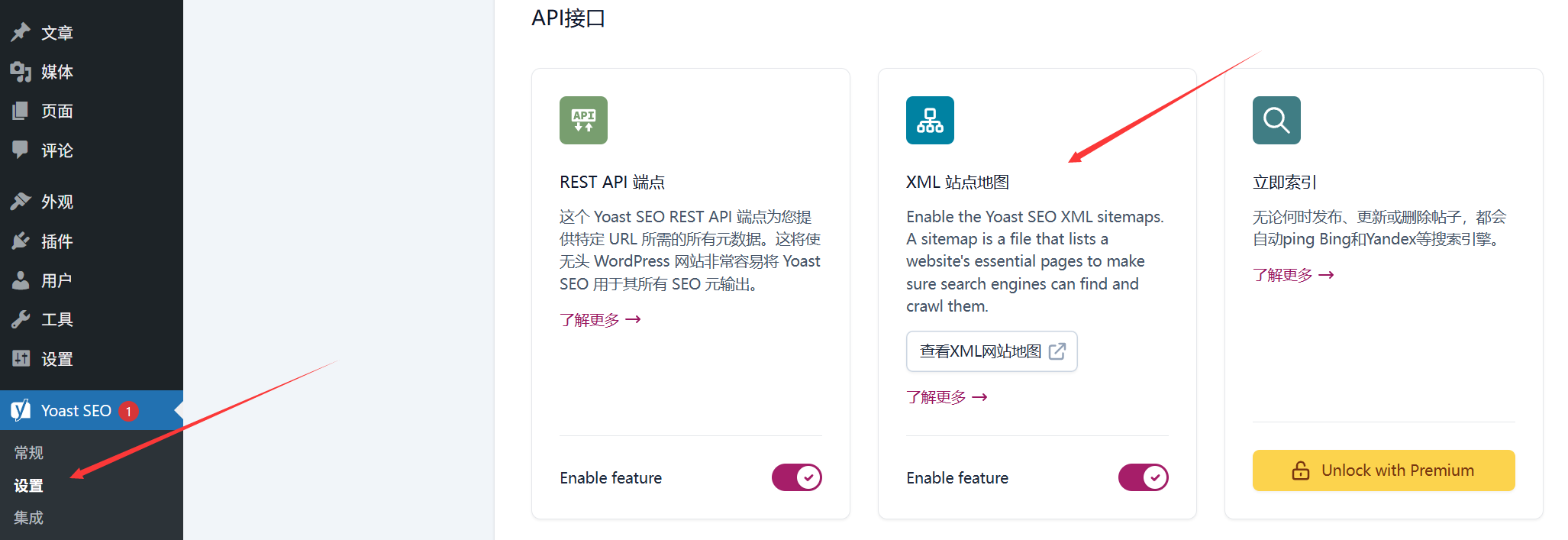The image size is (1568, 540).
Task: Click the lock icon on Unlock with Premium
Action: point(1301,470)
